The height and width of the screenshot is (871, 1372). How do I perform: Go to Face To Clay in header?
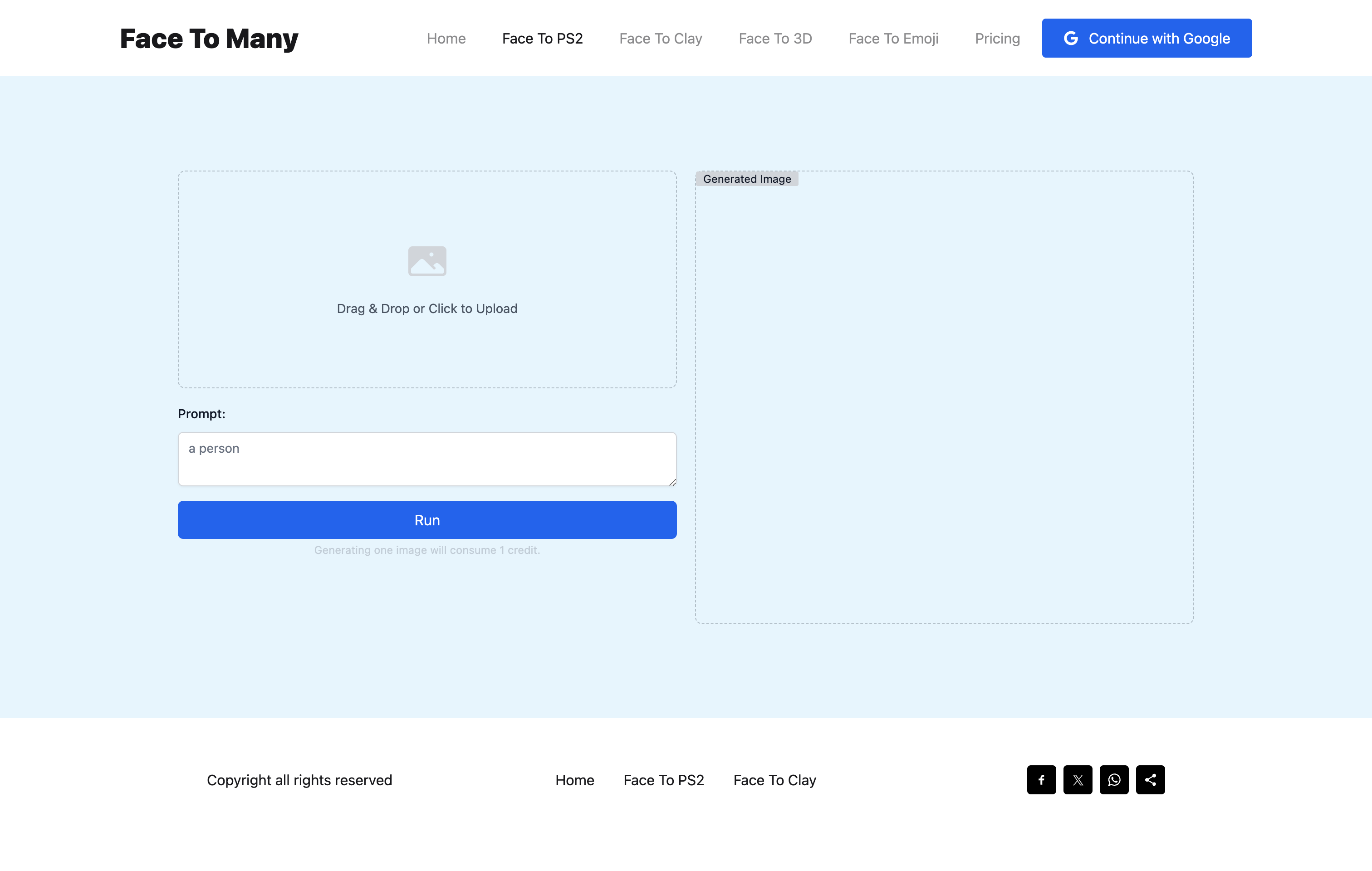[660, 38]
